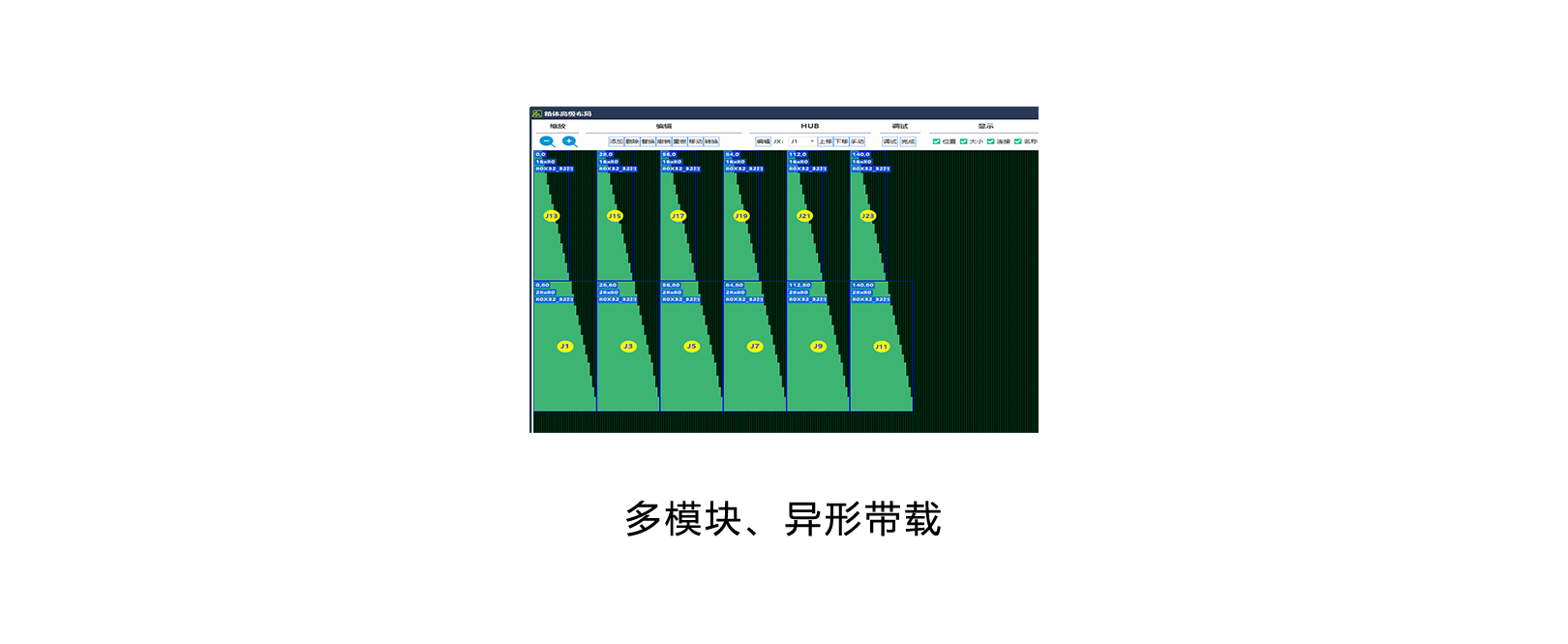Select the yellow J21 port marker
Image resolution: width=1568 pixels, height=644 pixels.
(804, 216)
